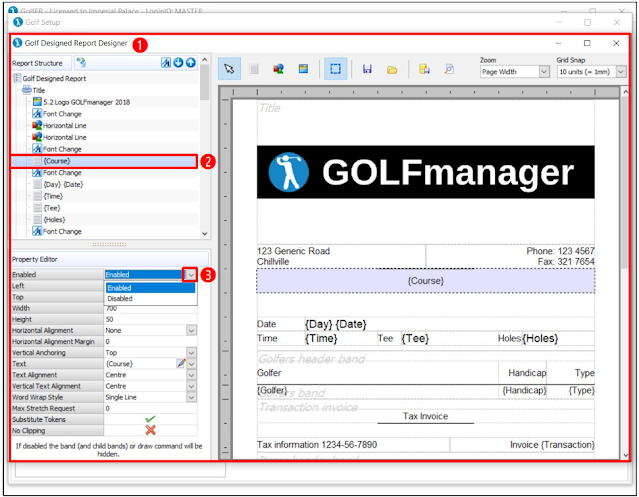Select the {Course} tree item
639x497 pixels.
[x=57, y=161]
